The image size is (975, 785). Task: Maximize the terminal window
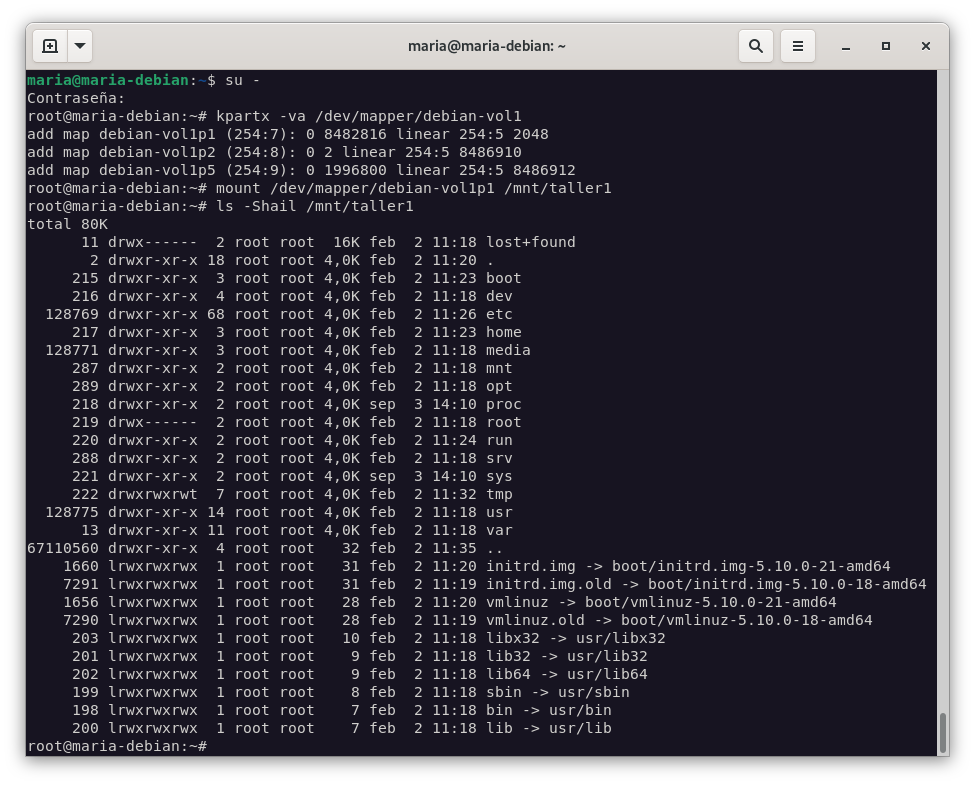pyautogui.click(x=886, y=46)
